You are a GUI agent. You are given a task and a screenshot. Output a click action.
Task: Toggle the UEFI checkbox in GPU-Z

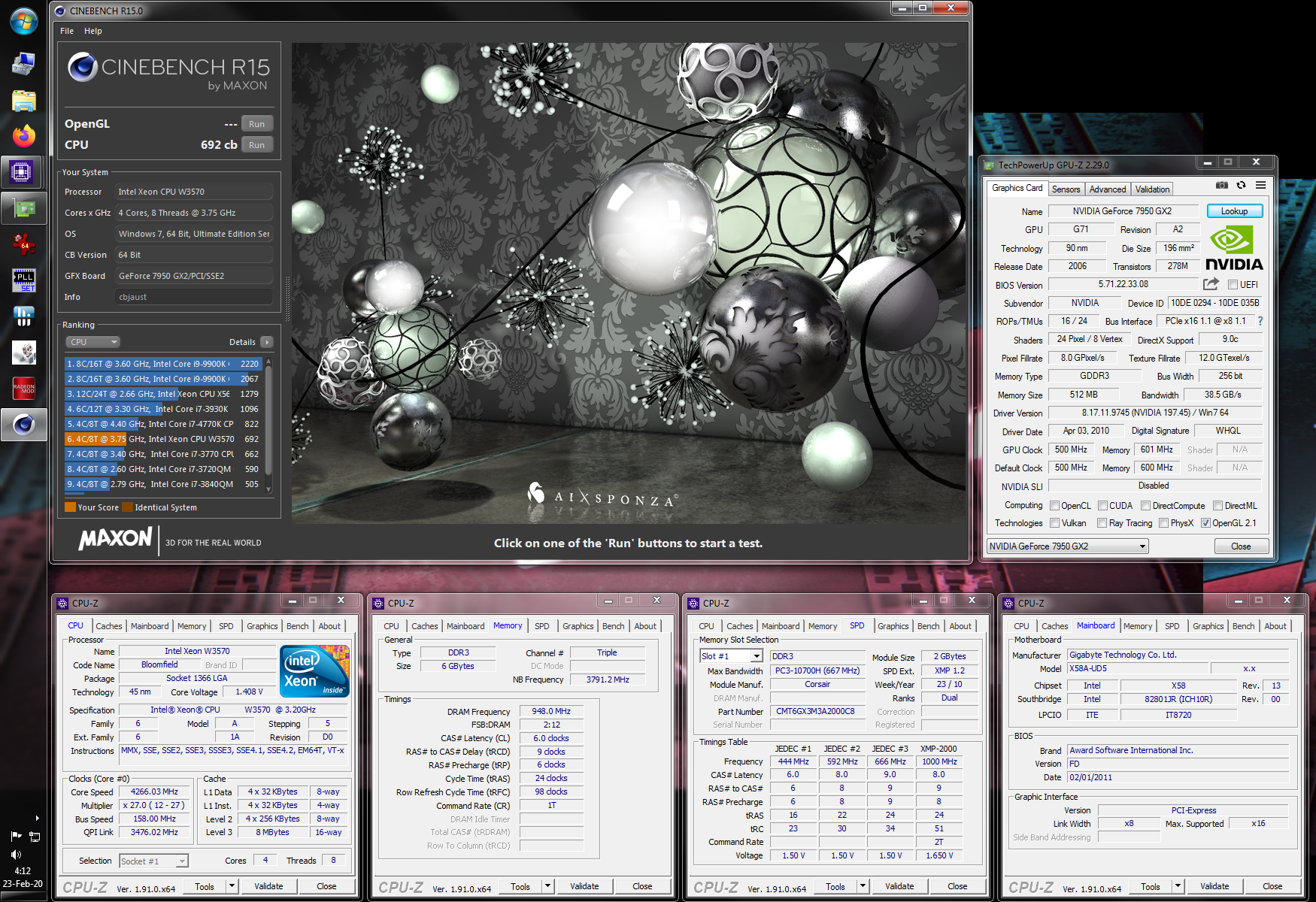coord(1233,284)
